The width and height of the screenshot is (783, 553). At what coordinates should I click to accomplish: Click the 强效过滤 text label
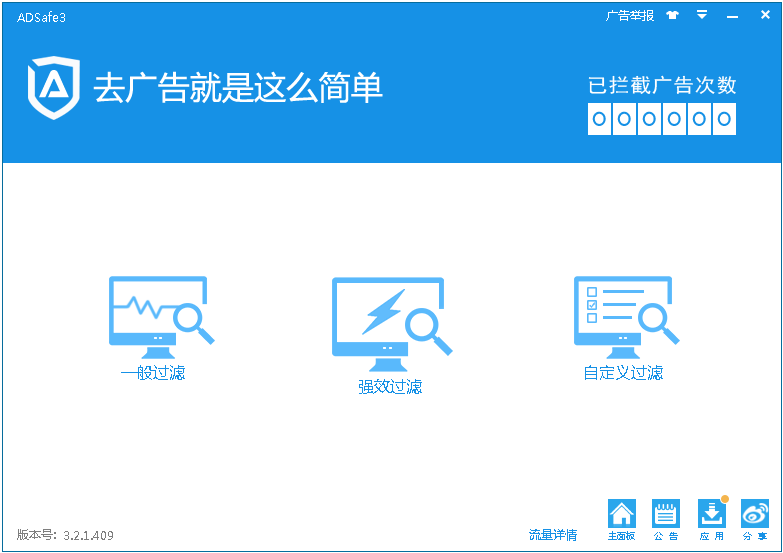coord(390,387)
